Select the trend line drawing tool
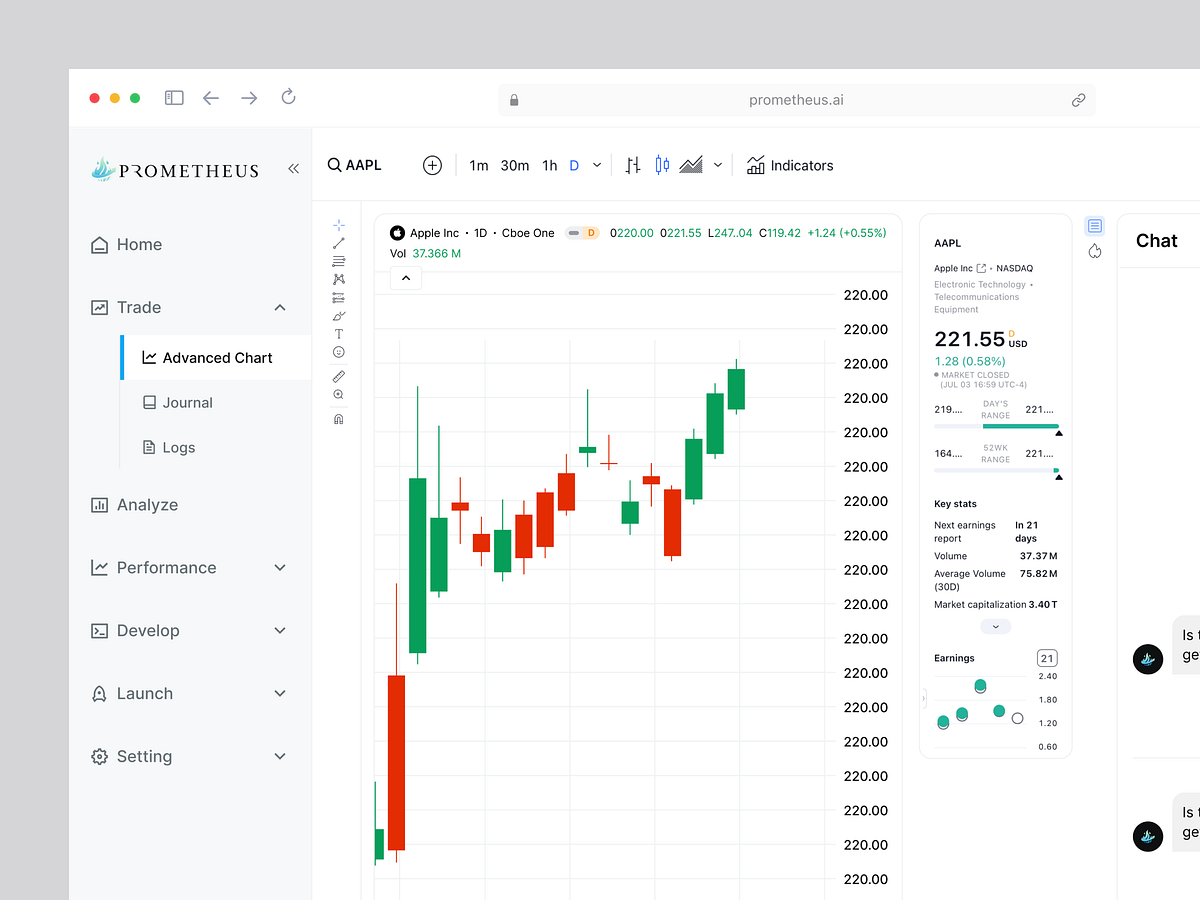This screenshot has width=1200, height=900. tap(339, 243)
